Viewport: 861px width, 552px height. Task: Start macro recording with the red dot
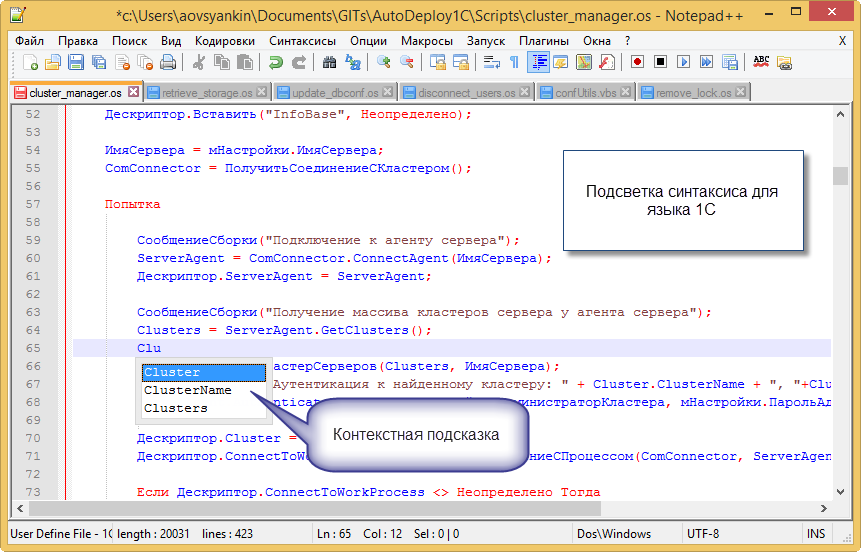(x=637, y=62)
